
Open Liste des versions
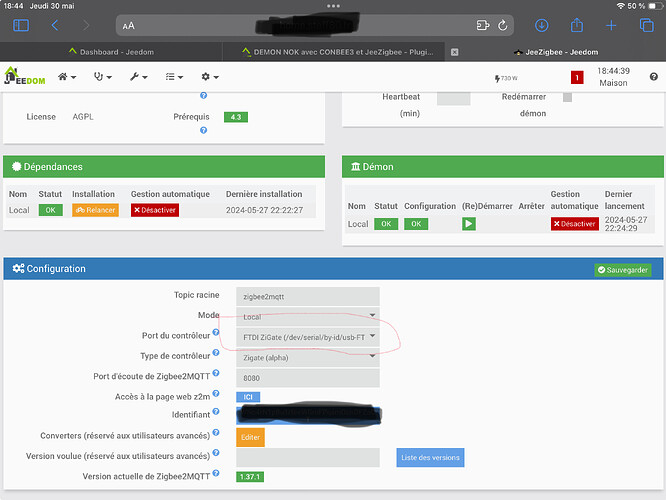click(430, 458)
